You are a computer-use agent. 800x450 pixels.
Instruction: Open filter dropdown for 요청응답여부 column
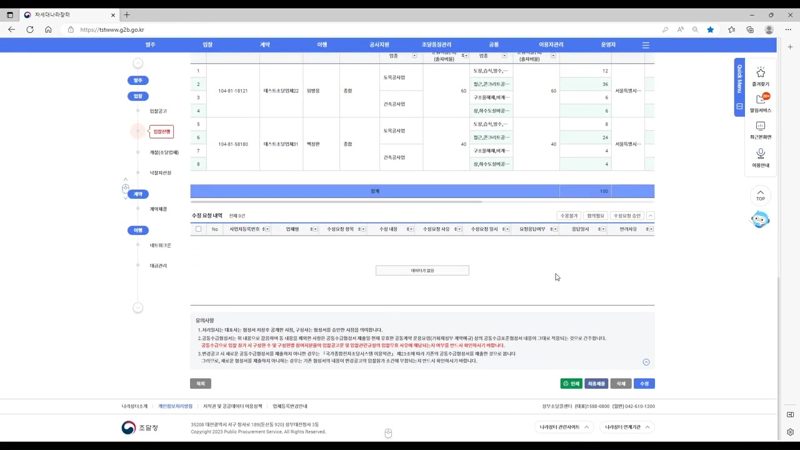(x=554, y=229)
